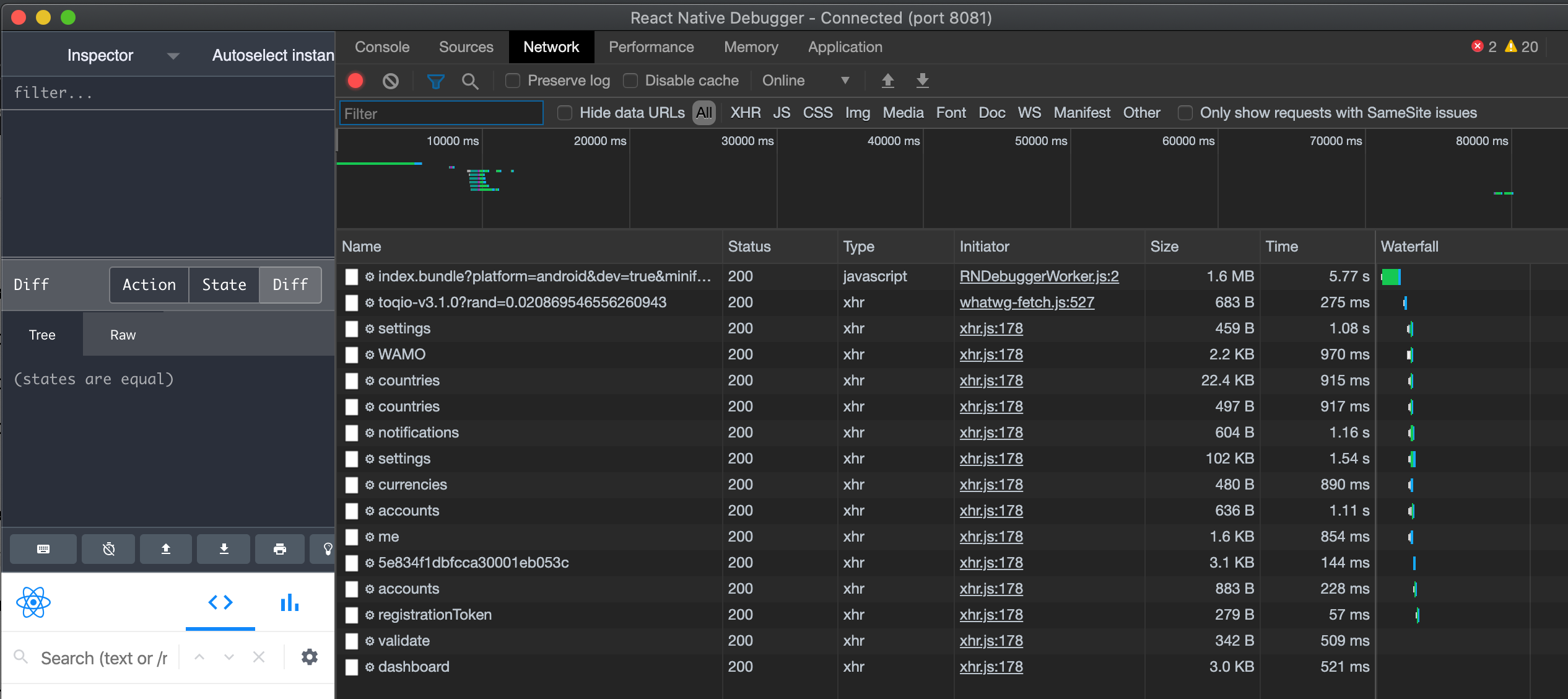The width and height of the screenshot is (1568, 699).
Task: Expand the Online network condition dropdown
Action: click(844, 80)
